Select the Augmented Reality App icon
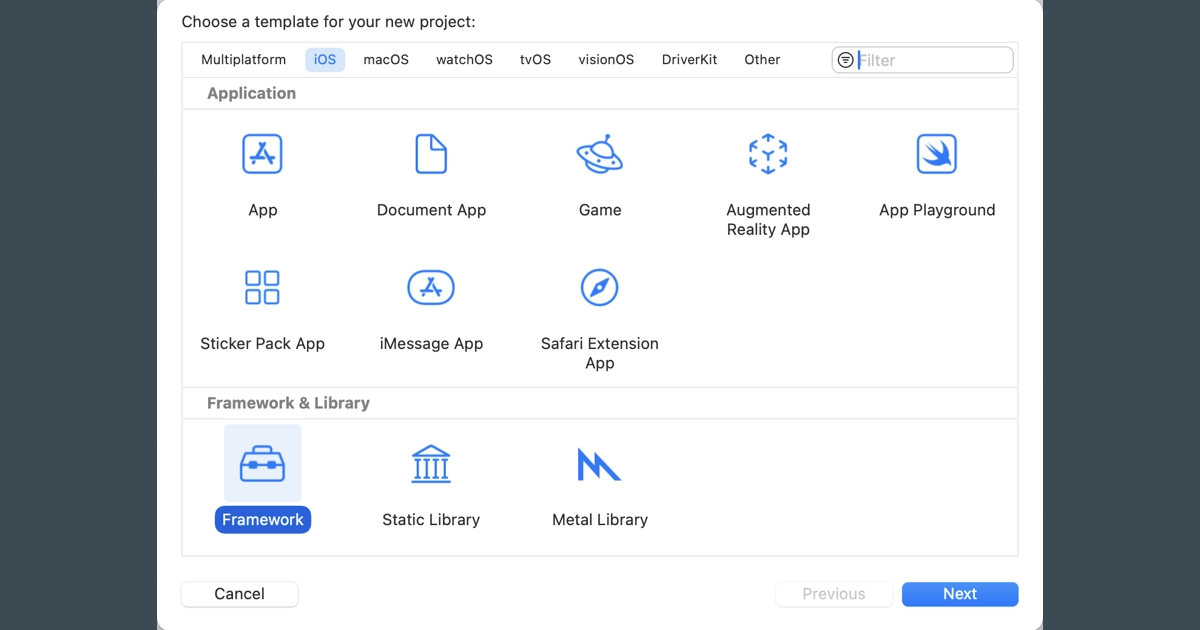1200x630 pixels. click(x=768, y=154)
